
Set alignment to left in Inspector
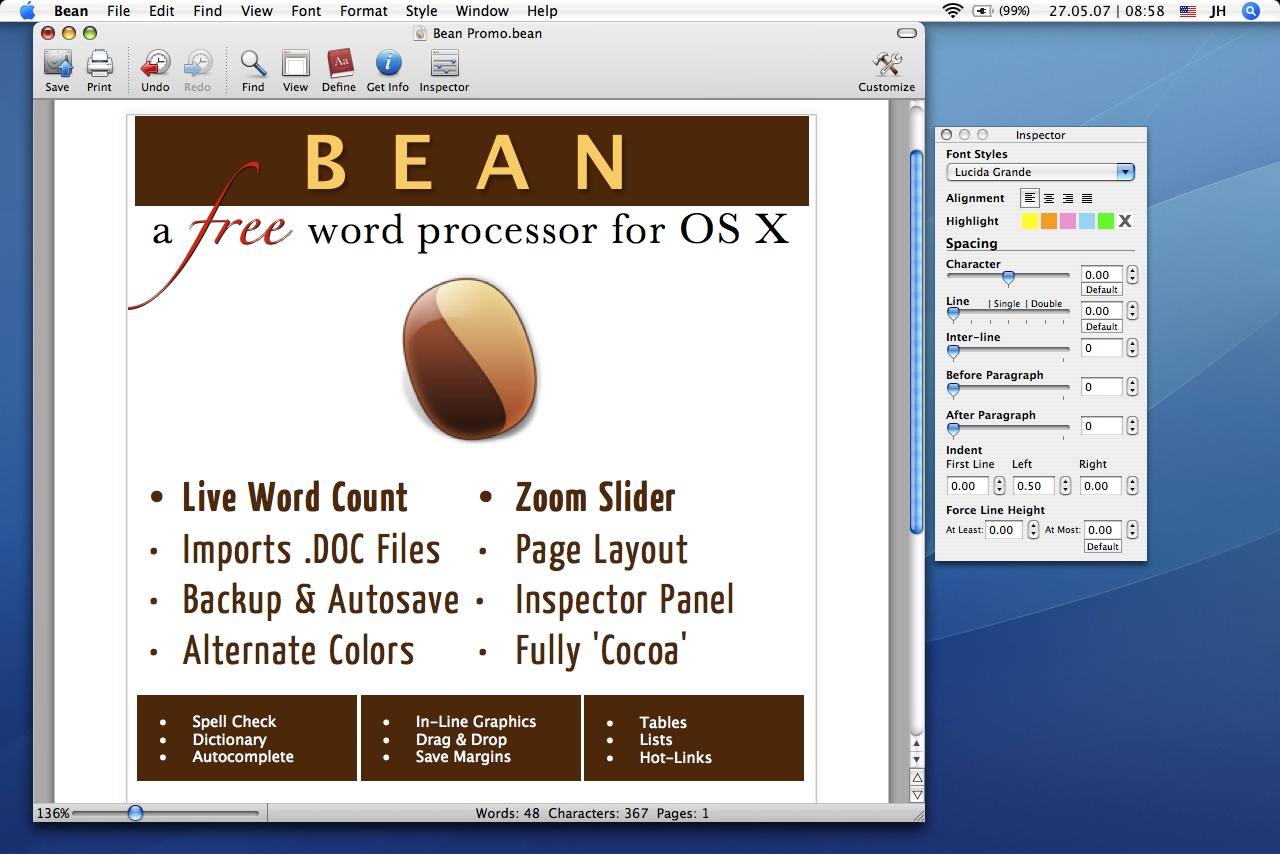(x=1029, y=198)
